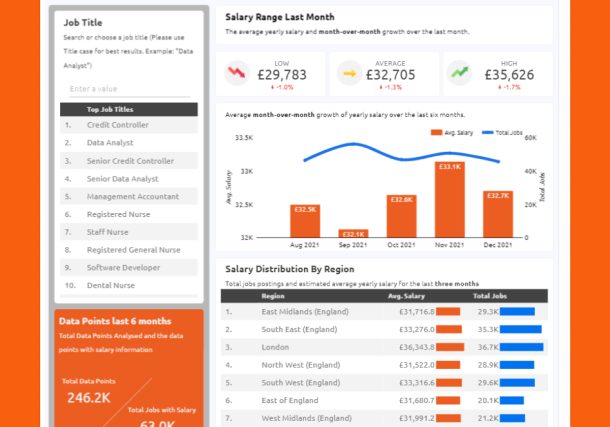Click the blue Total Jobs bar for London

click(521, 347)
